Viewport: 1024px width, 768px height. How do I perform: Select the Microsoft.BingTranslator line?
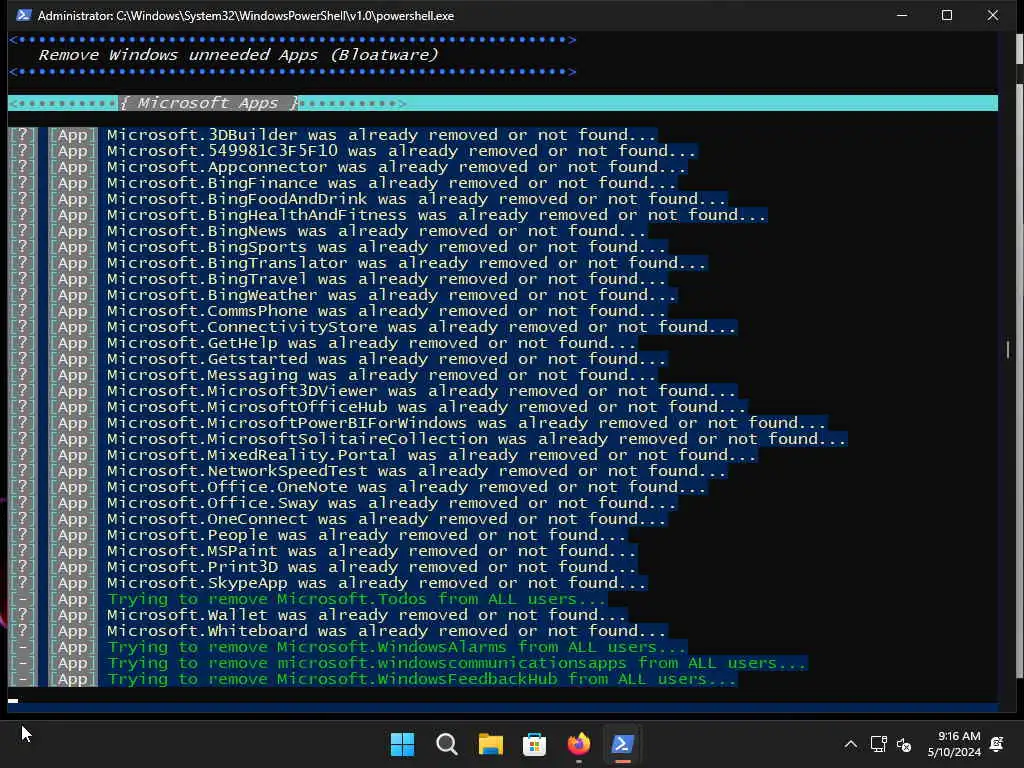(406, 263)
